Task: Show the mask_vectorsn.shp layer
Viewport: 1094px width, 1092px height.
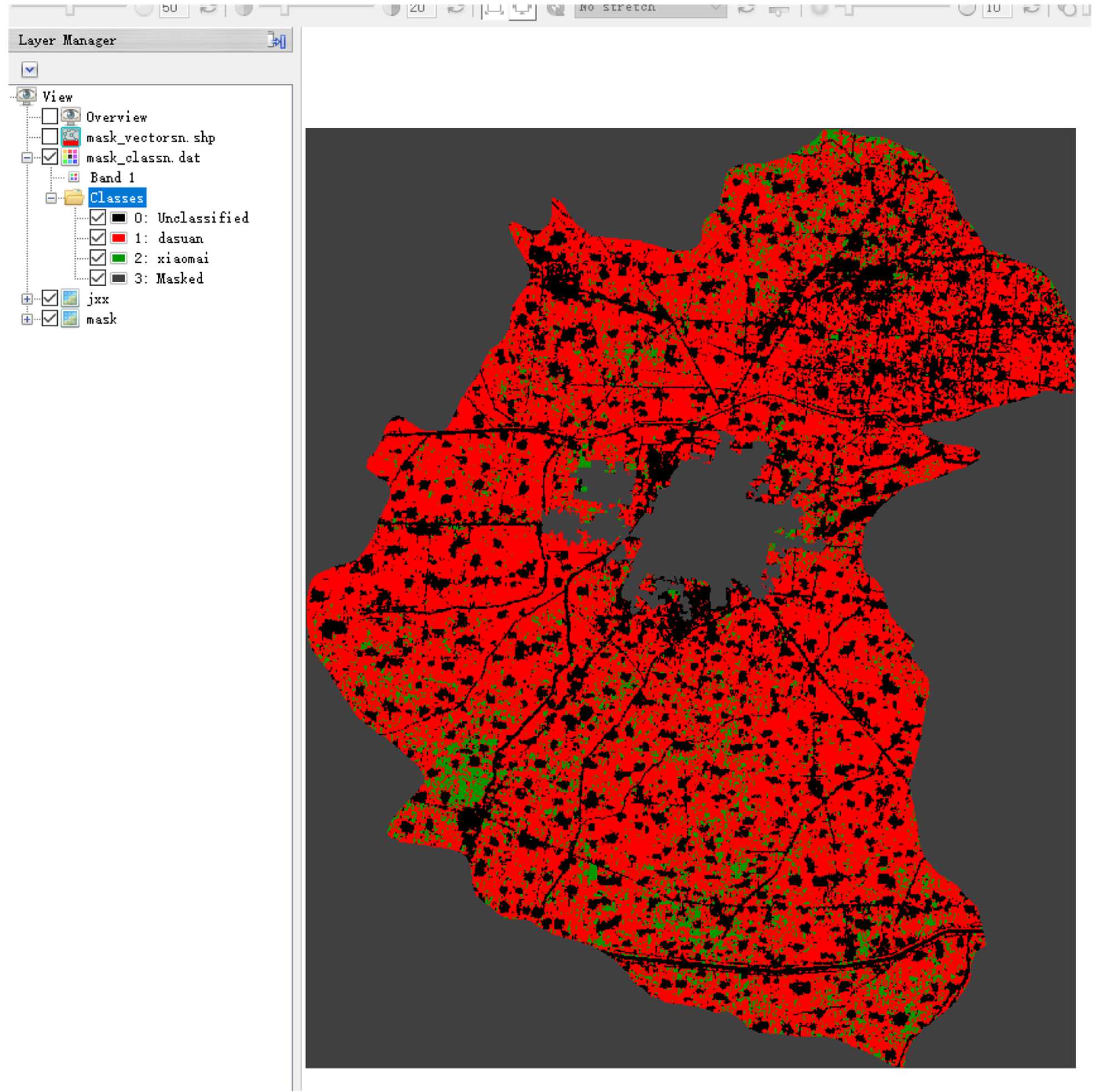Action: pos(50,137)
